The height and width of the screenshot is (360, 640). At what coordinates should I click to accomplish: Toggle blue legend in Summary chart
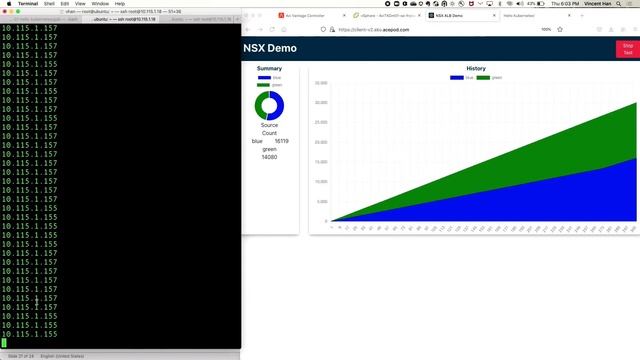(x=269, y=78)
